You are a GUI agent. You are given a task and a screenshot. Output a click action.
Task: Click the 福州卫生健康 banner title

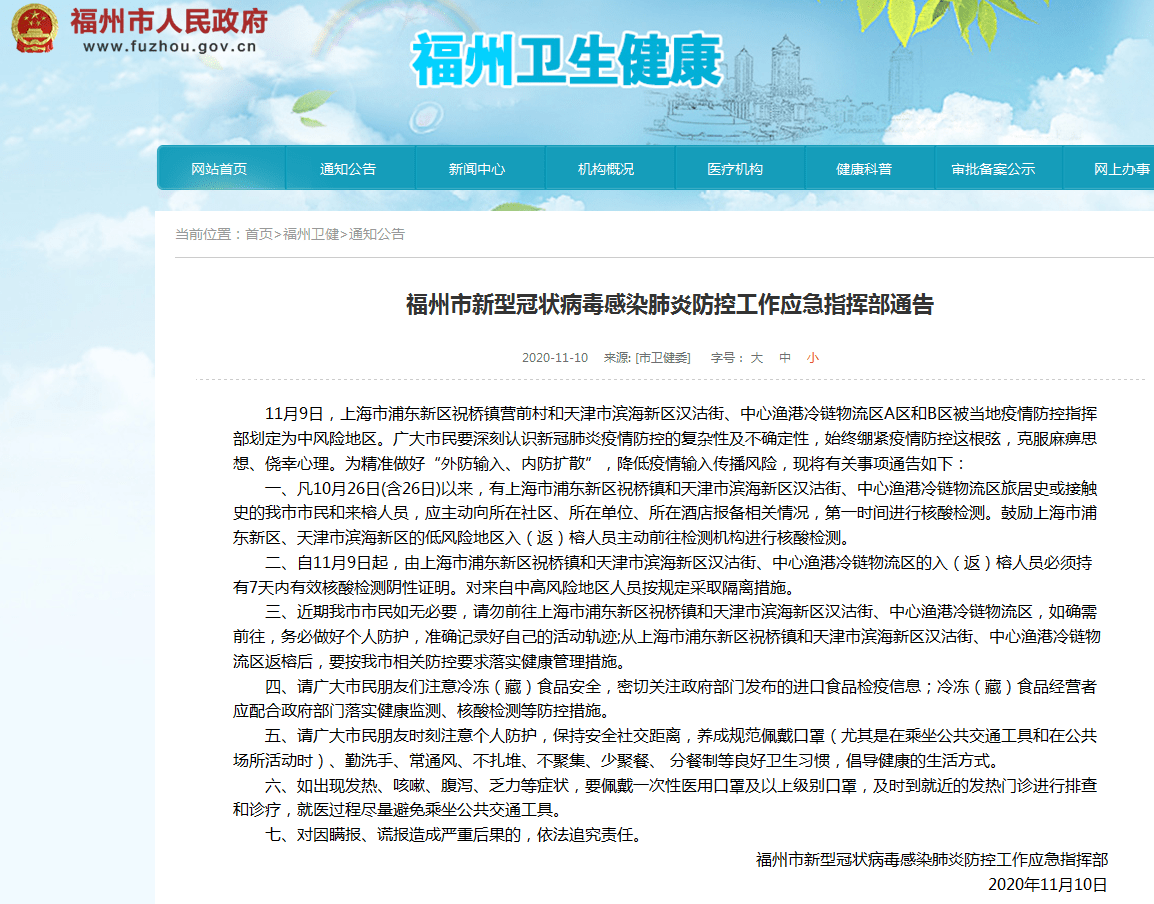point(567,60)
